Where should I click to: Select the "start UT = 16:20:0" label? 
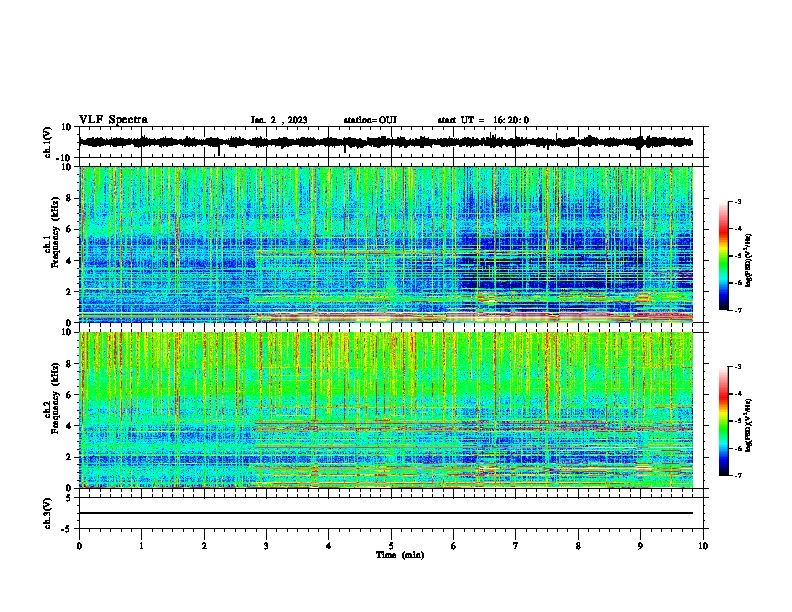tap(483, 120)
